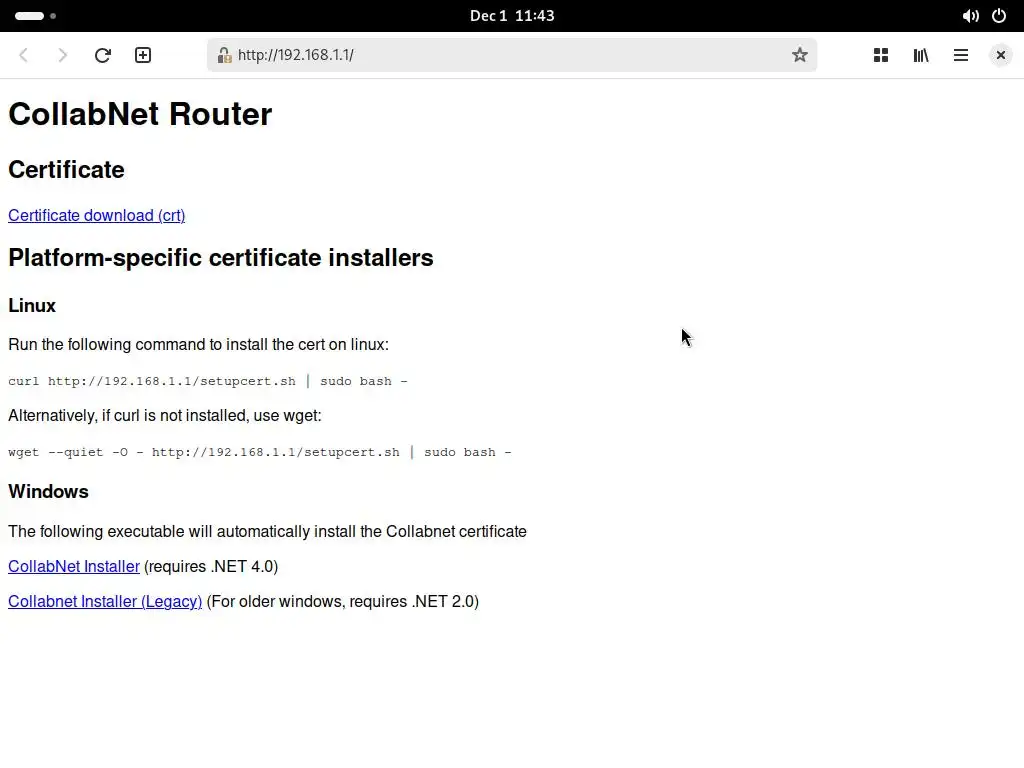Click the Certificate section heading
The height and width of the screenshot is (768, 1024).
pos(66,170)
